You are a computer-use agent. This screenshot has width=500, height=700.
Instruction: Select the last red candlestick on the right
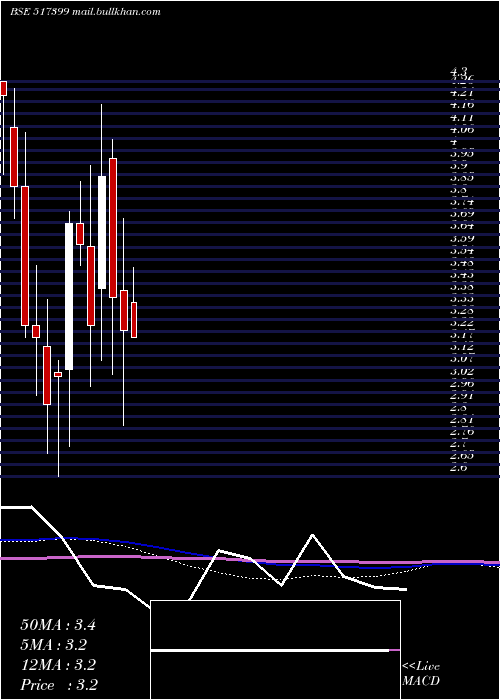134,320
